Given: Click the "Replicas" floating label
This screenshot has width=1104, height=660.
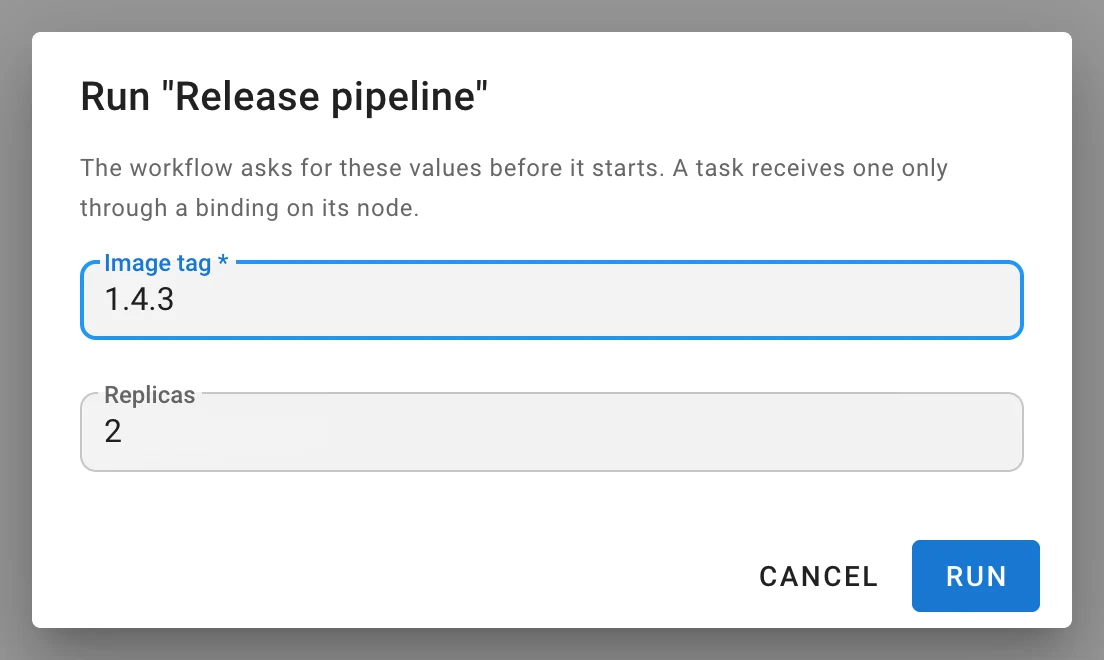Looking at the screenshot, I should tap(149, 394).
